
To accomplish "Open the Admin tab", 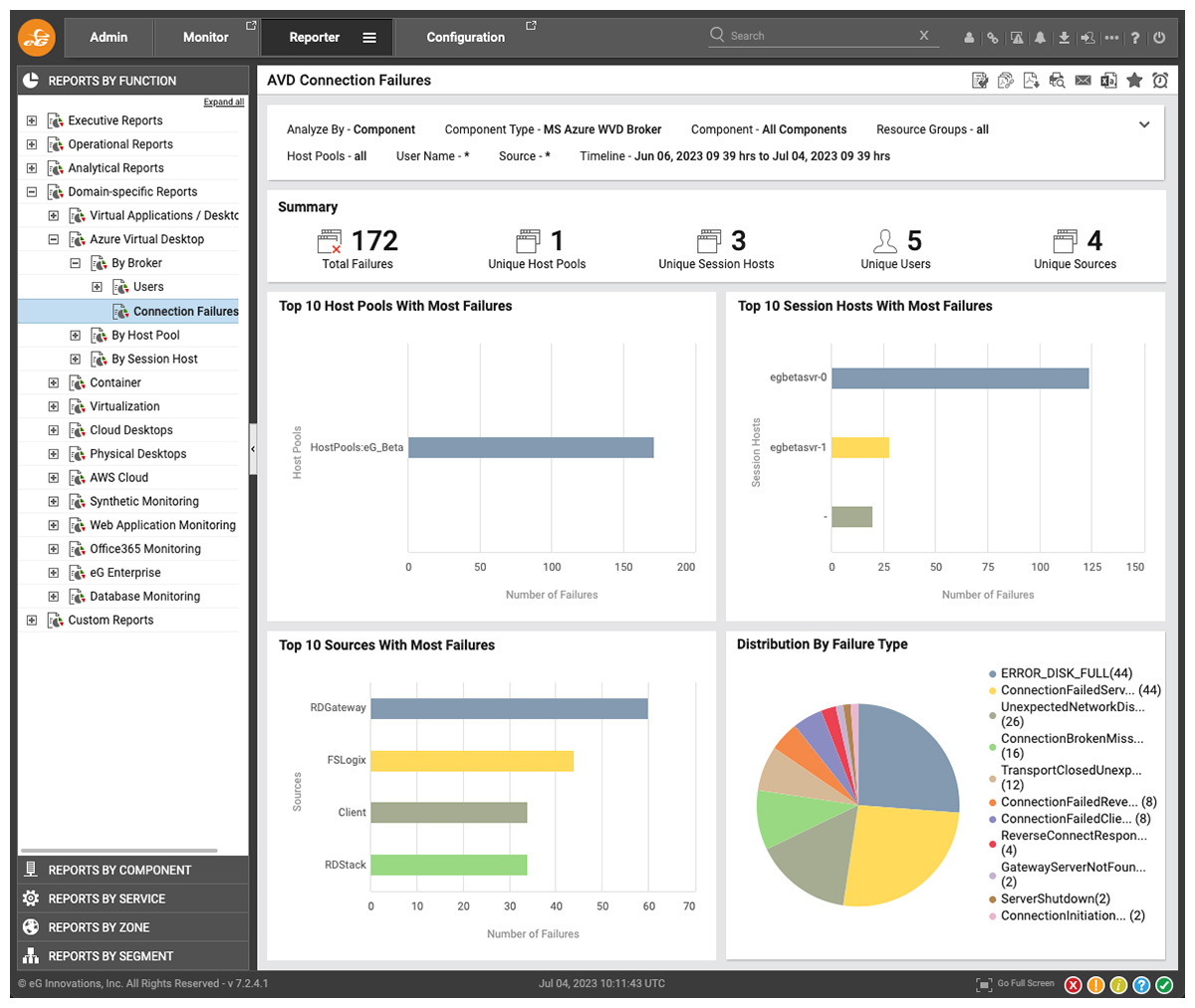I will [109, 37].
